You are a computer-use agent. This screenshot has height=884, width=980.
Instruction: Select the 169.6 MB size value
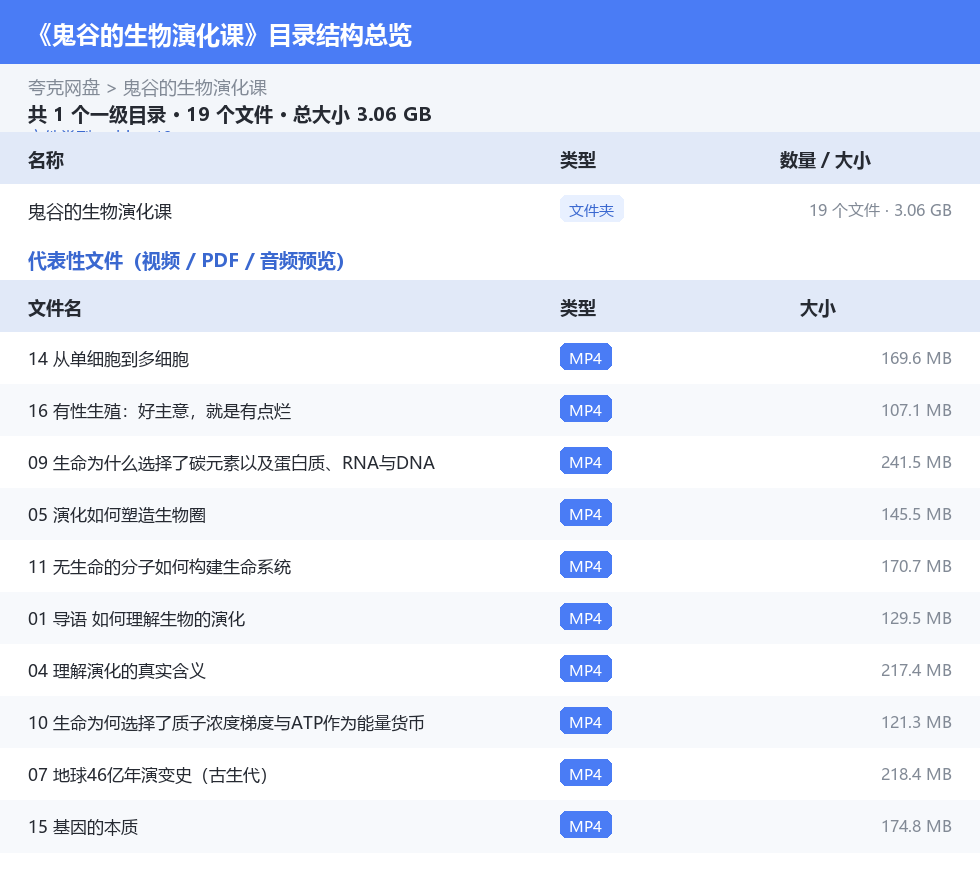[916, 358]
